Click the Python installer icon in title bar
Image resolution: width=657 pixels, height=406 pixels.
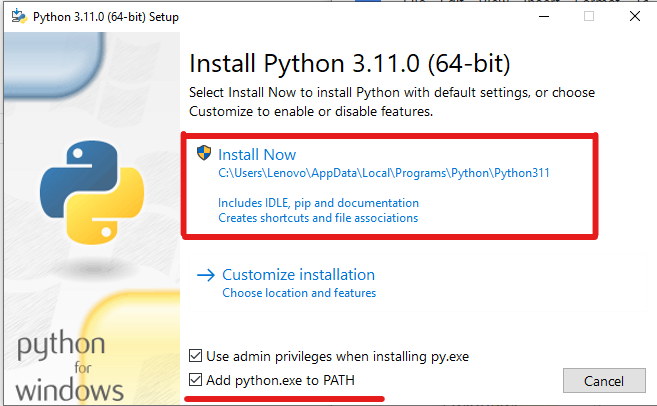click(18, 16)
